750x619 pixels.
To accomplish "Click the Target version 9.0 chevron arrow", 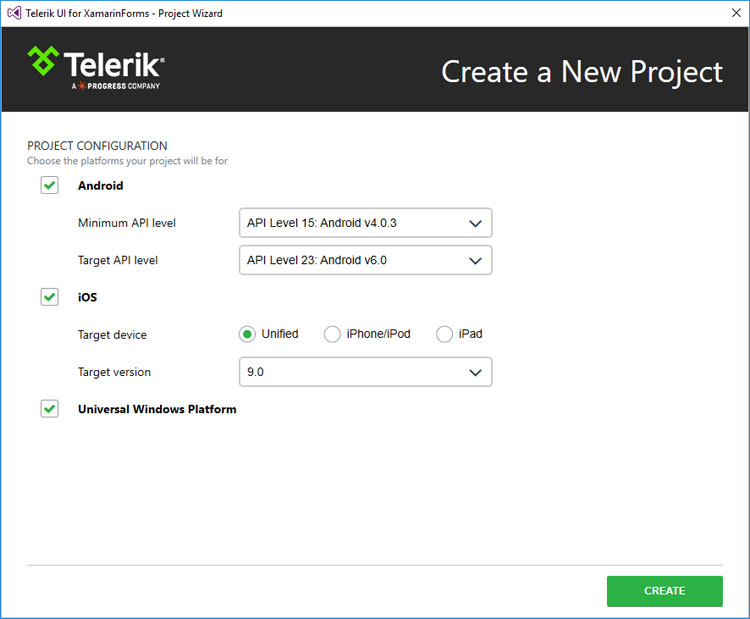I will coord(475,373).
